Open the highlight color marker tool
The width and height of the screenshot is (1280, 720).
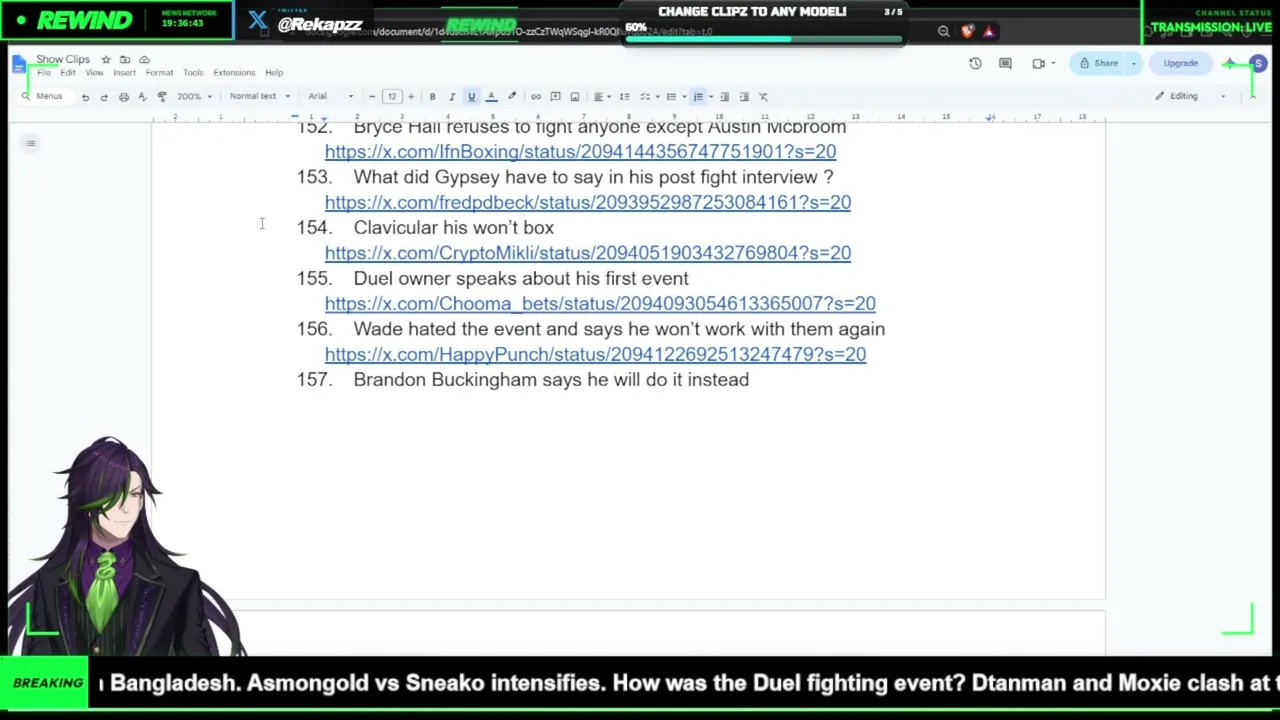pos(512,97)
